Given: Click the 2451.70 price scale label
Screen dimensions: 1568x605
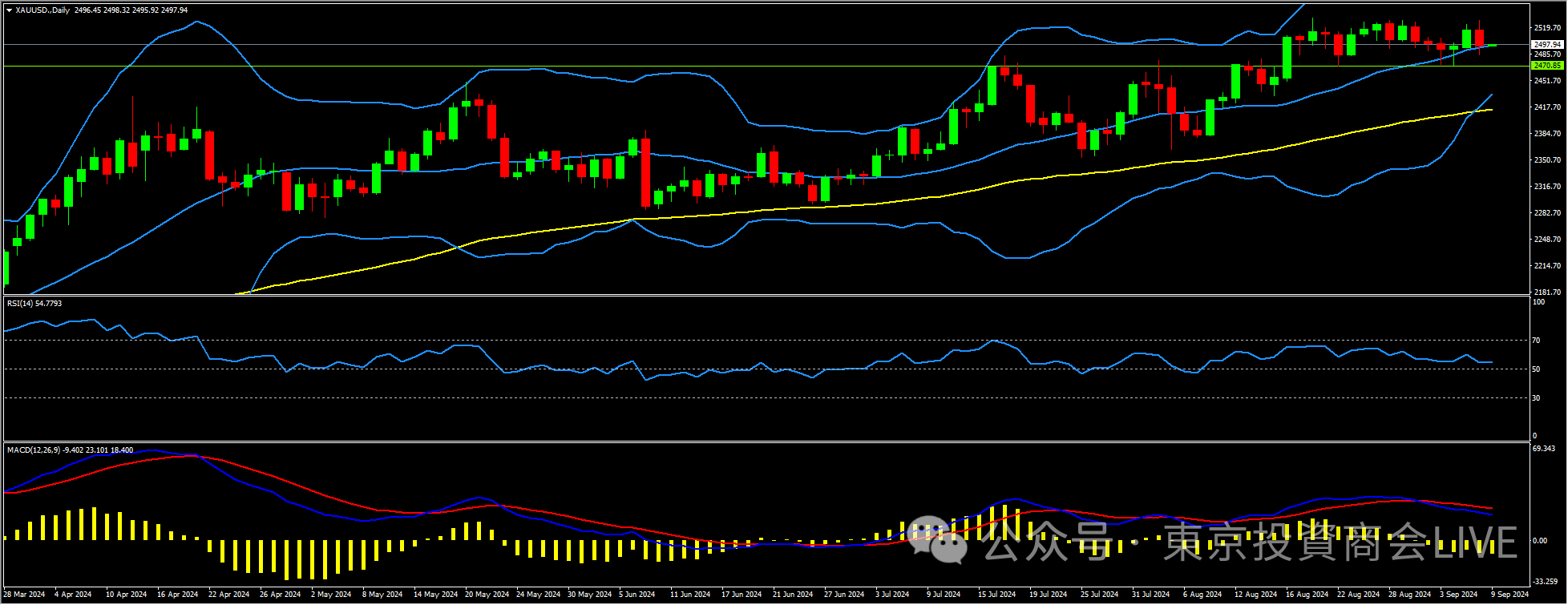Looking at the screenshot, I should click(1546, 81).
